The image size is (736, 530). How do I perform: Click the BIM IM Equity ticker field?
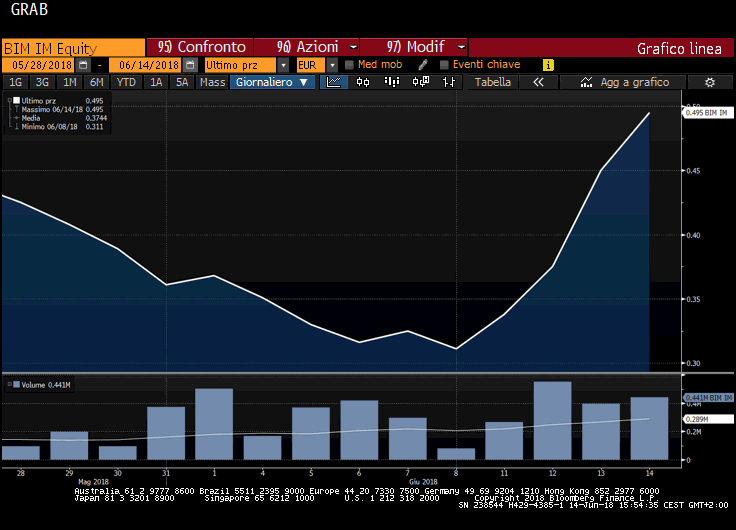73,47
